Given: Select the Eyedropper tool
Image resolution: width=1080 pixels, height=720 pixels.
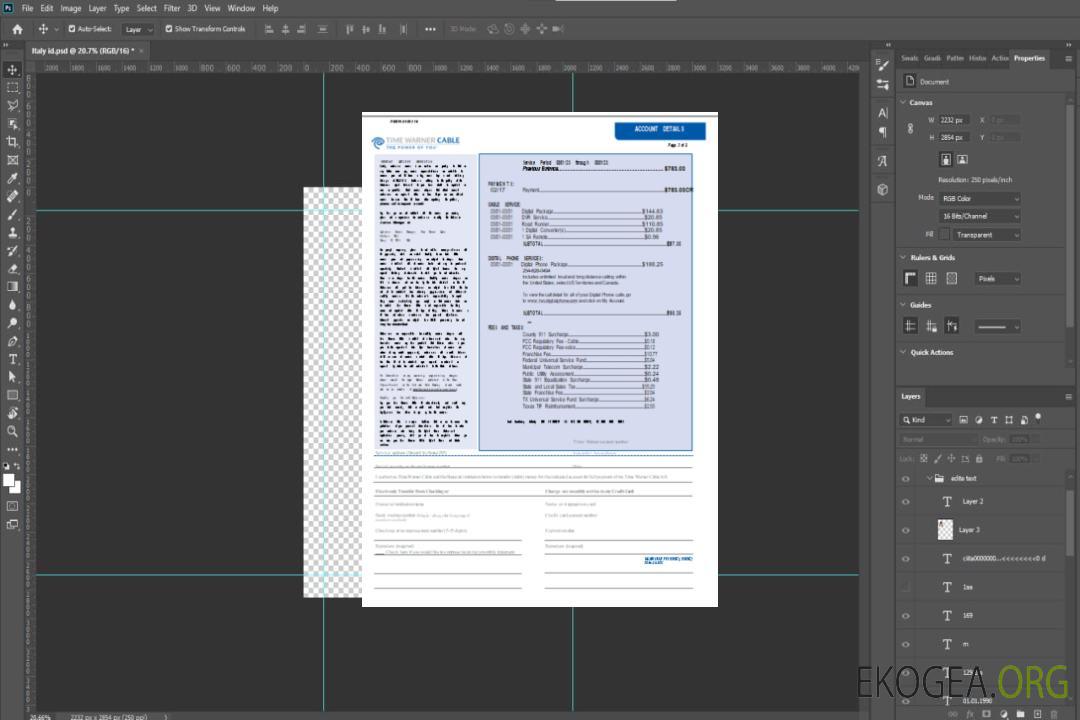Looking at the screenshot, I should tap(12, 178).
